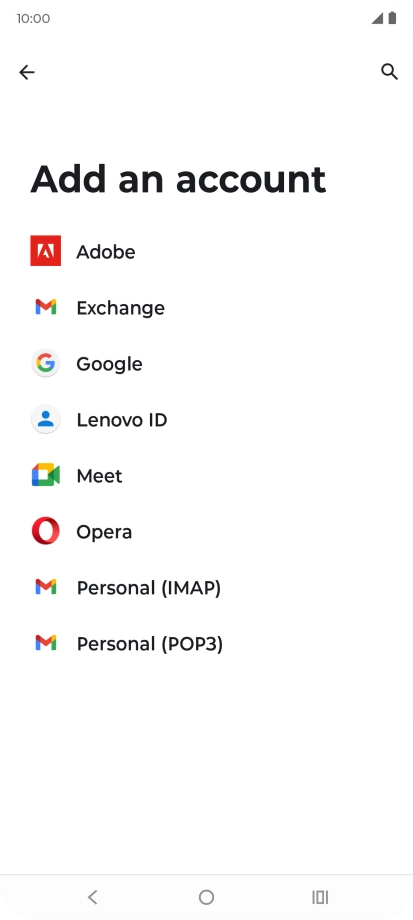
Task: Choose Meet from the account list
Action: pos(206,475)
